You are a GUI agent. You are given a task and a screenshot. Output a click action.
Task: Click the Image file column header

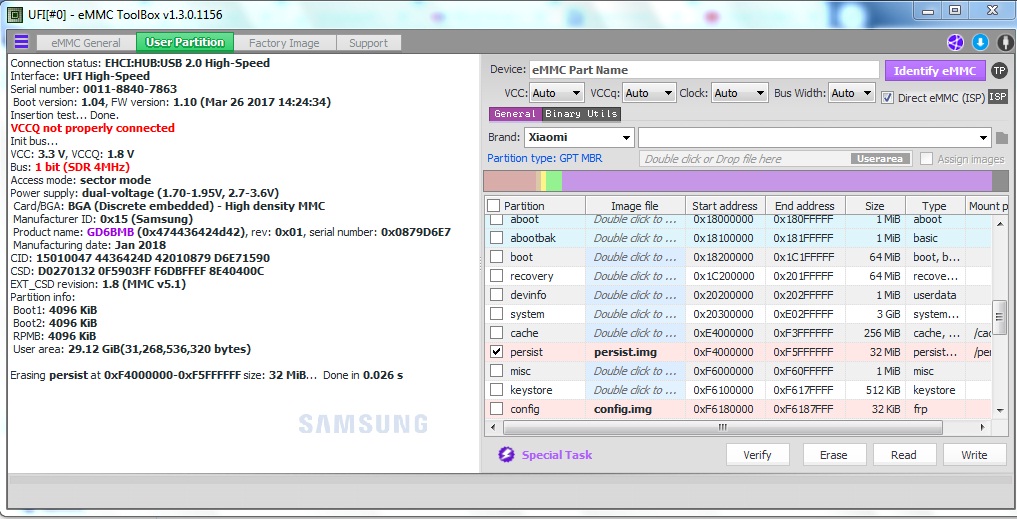(635, 206)
